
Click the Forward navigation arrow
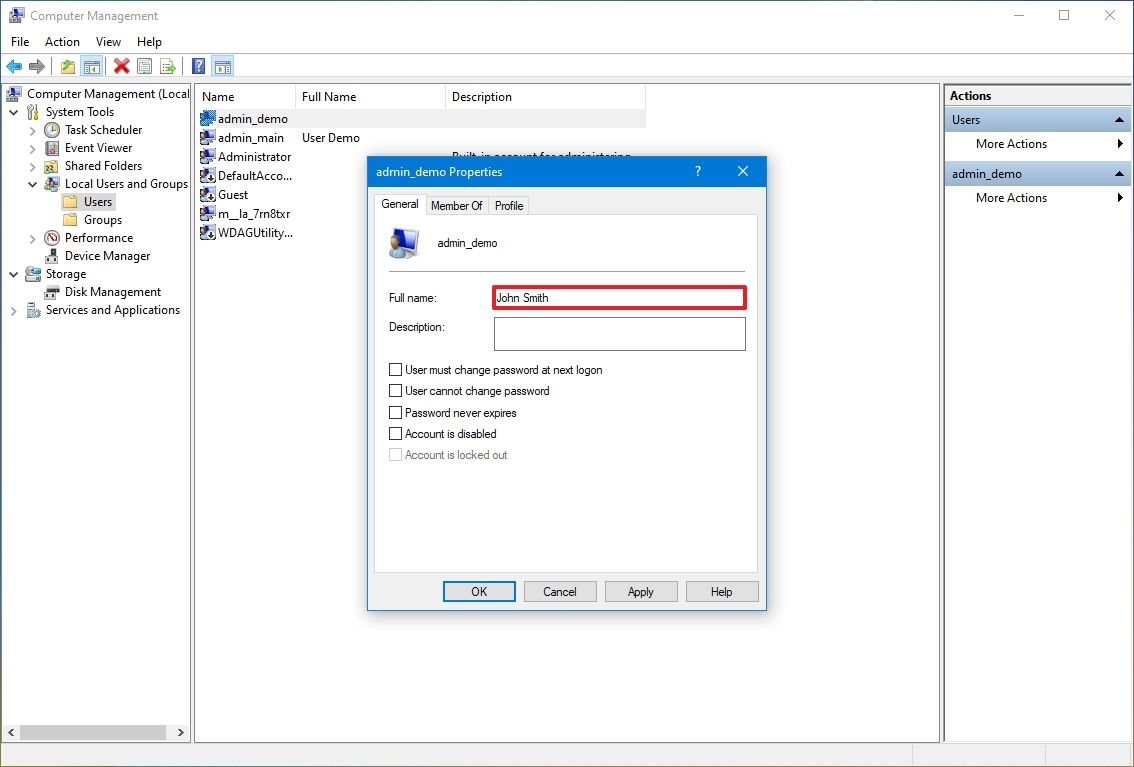tap(36, 66)
